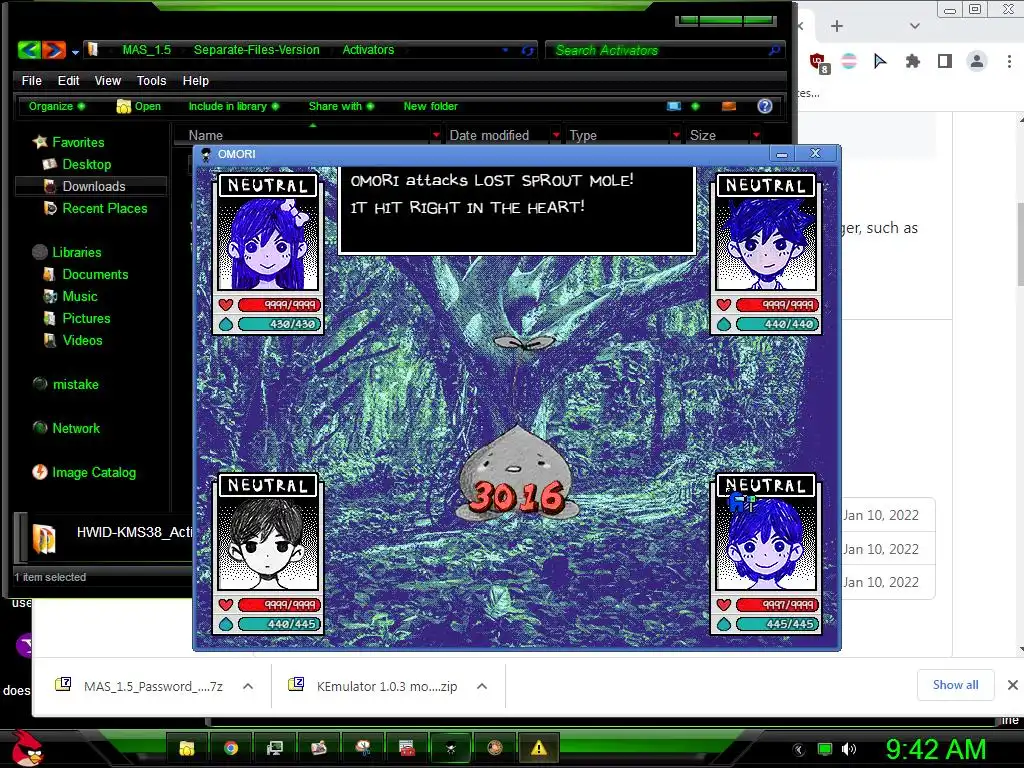Viewport: 1024px width, 768px height.
Task: Open the Tools menu in Explorer
Action: [152, 80]
